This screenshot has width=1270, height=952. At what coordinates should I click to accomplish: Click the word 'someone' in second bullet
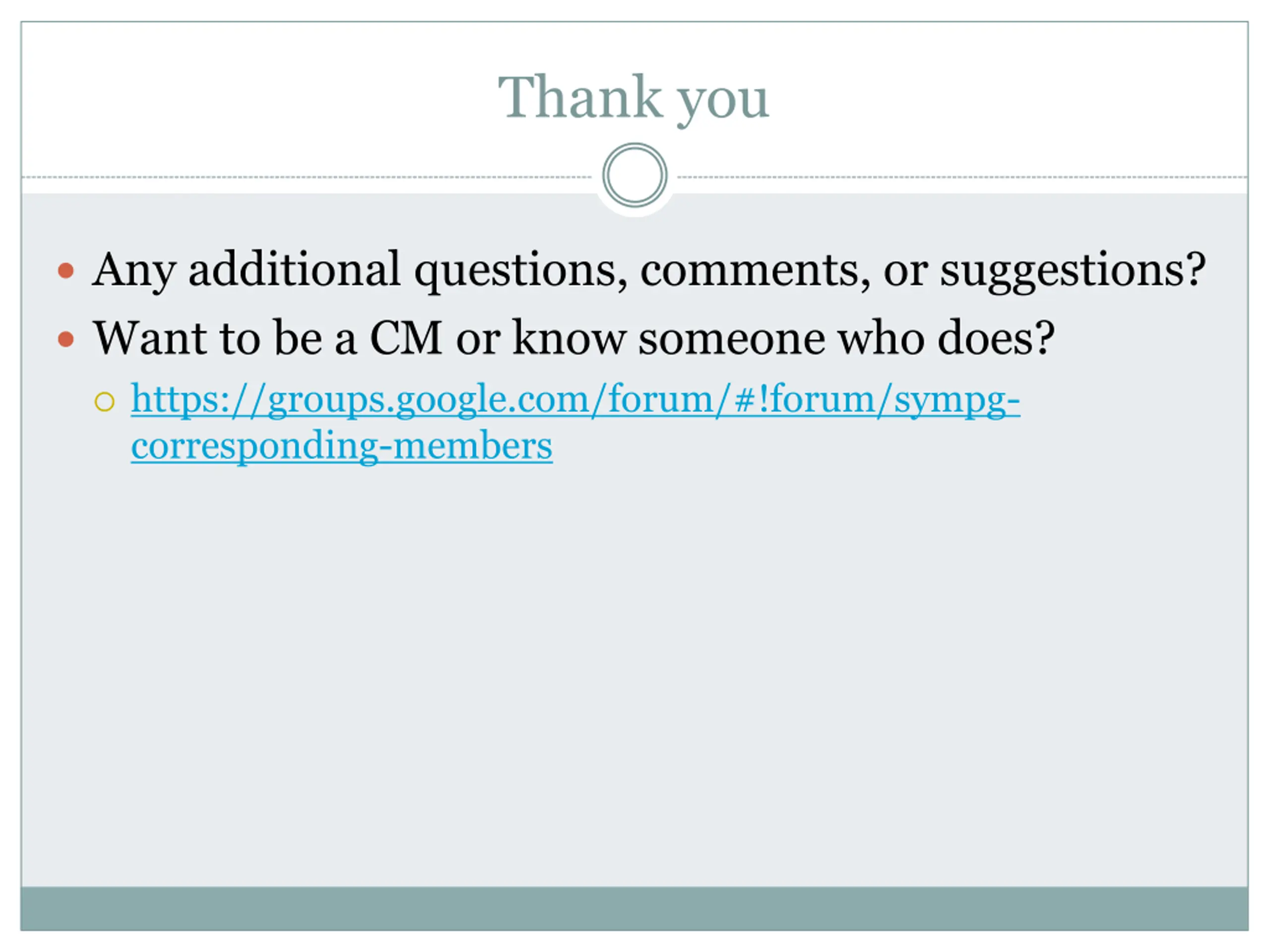[731, 340]
